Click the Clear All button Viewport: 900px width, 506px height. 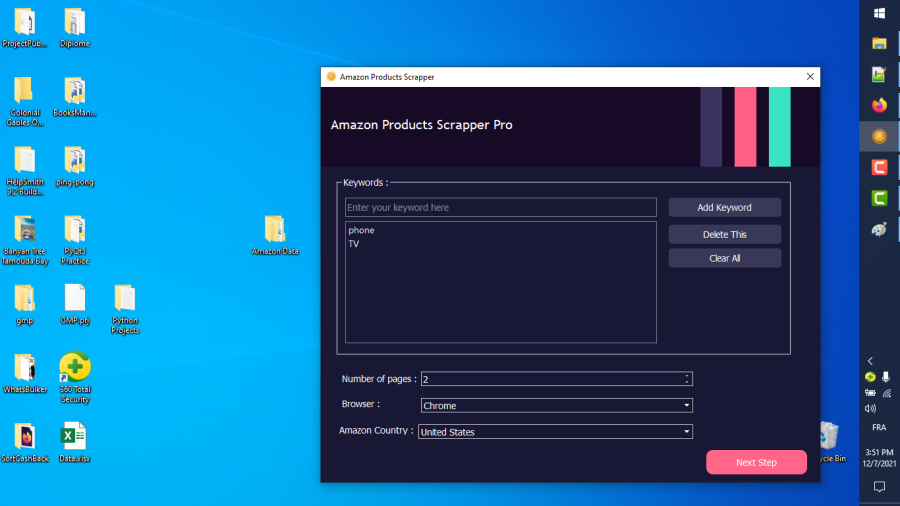(x=724, y=258)
